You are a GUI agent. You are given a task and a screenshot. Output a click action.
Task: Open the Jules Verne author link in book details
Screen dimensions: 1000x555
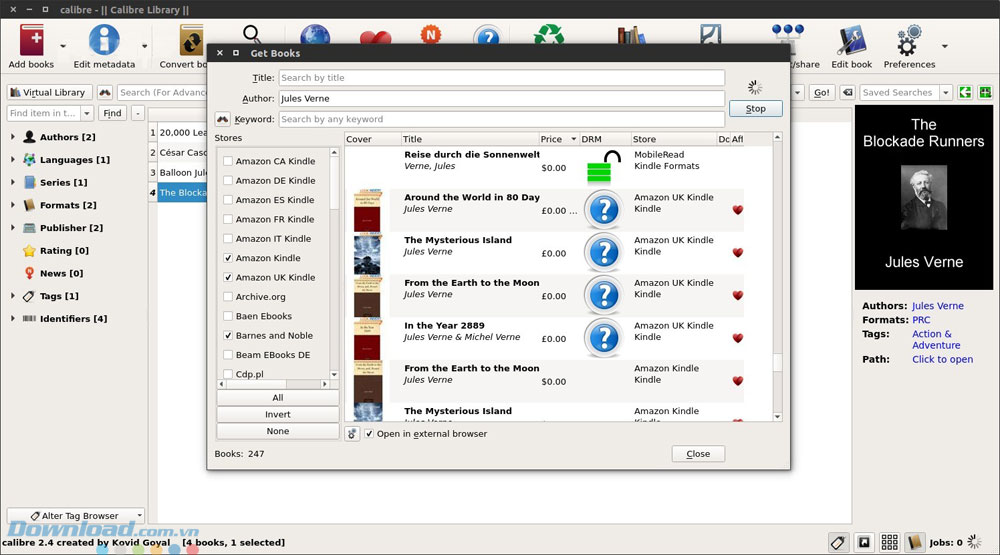(938, 306)
